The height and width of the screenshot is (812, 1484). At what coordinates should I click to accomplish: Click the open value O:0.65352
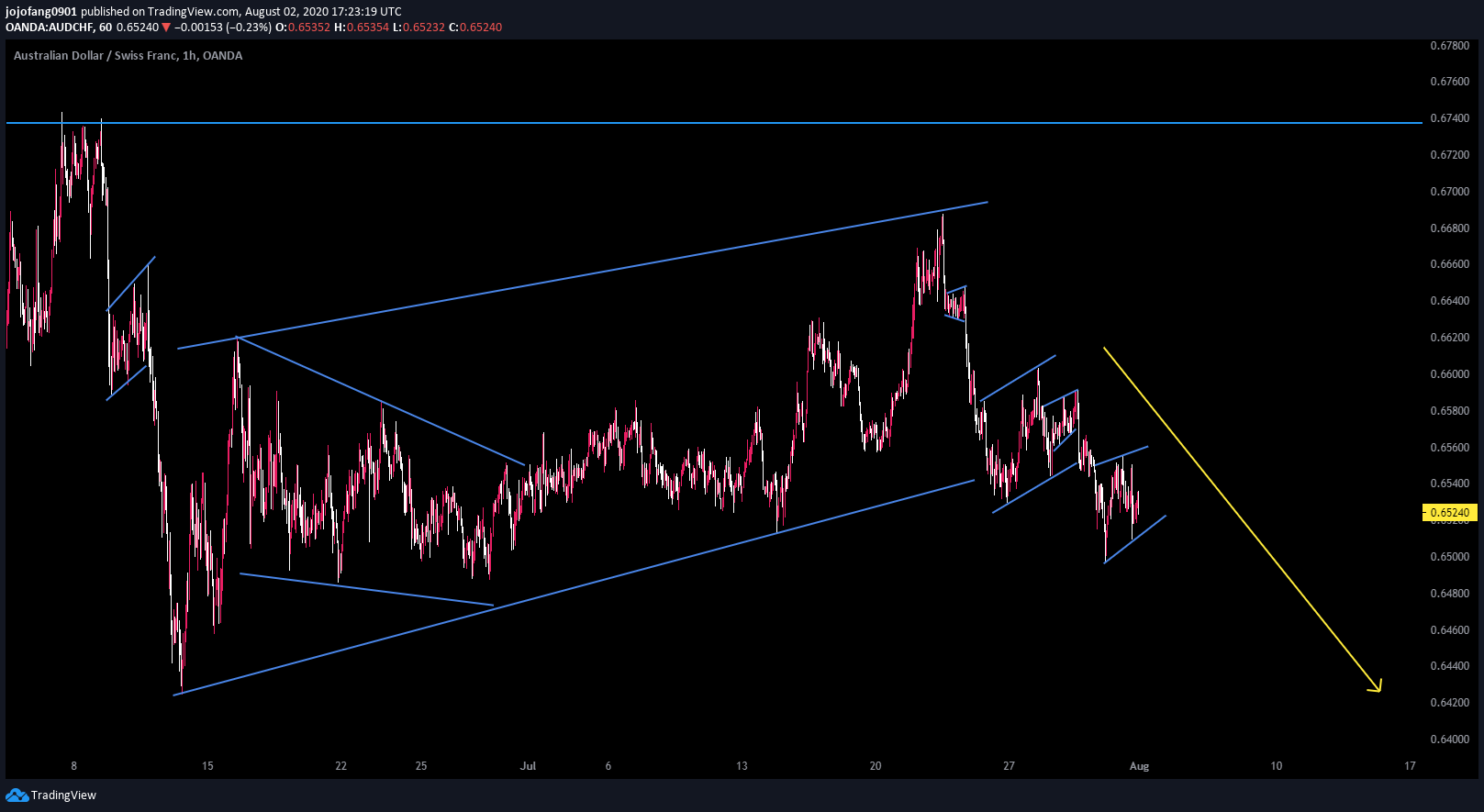pyautogui.click(x=303, y=28)
